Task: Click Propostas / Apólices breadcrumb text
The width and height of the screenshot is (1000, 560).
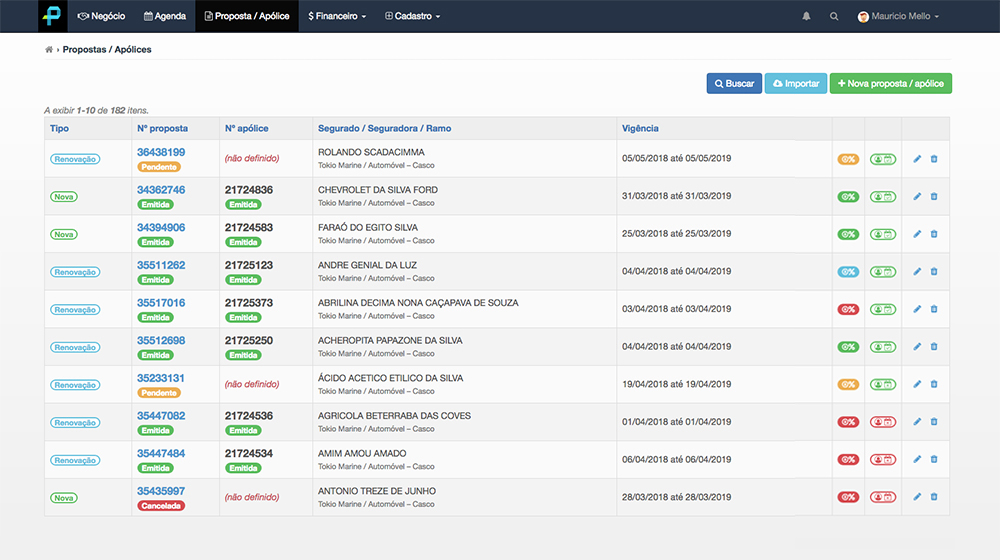Action: pos(107,49)
